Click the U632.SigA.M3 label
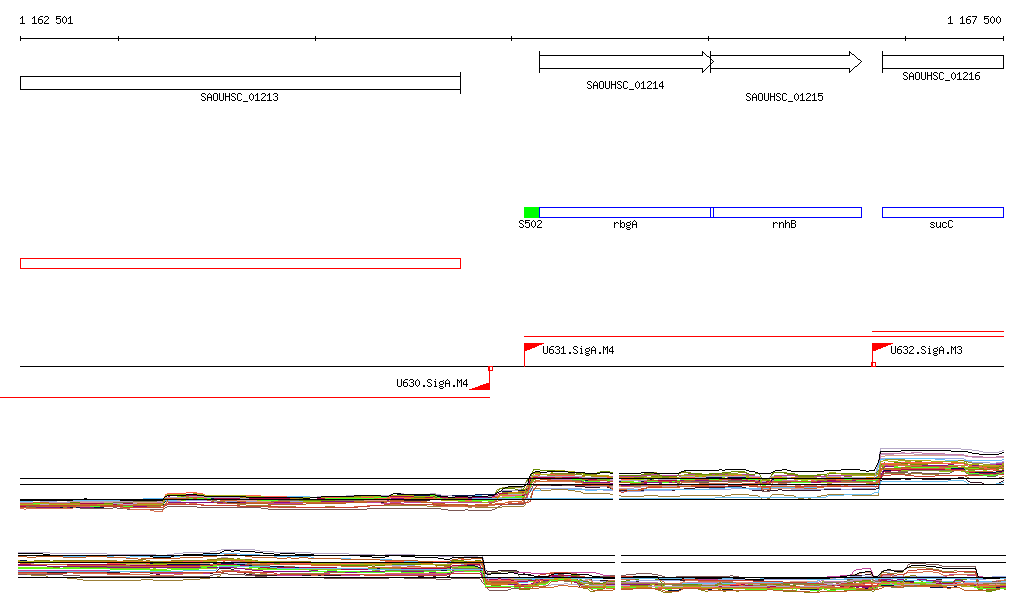The height and width of the screenshot is (611, 1024). 926,351
